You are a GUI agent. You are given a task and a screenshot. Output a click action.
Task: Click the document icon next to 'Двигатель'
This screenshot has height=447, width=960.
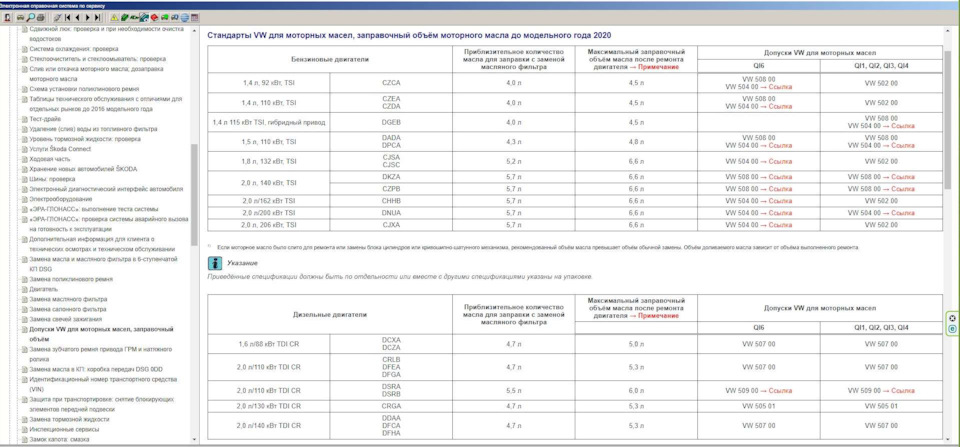[x=24, y=289]
